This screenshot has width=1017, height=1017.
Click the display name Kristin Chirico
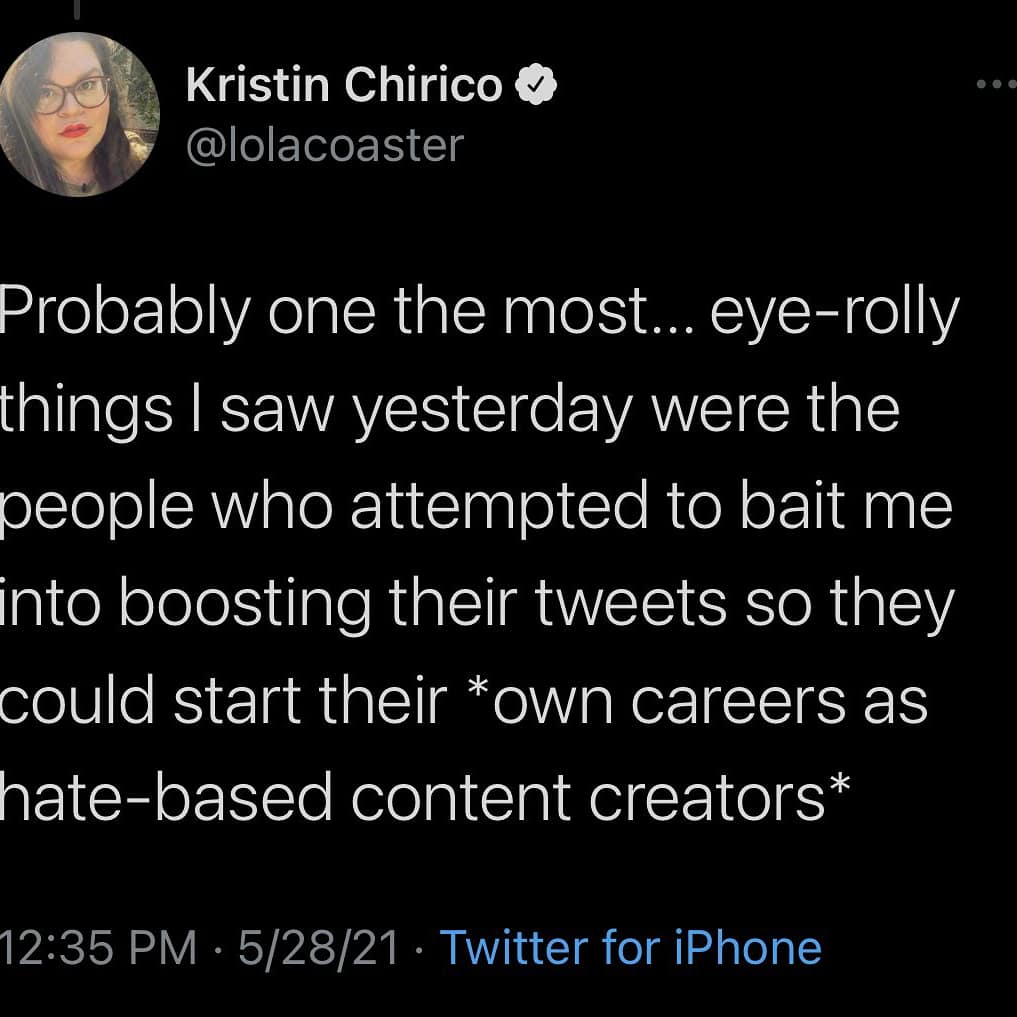(344, 88)
